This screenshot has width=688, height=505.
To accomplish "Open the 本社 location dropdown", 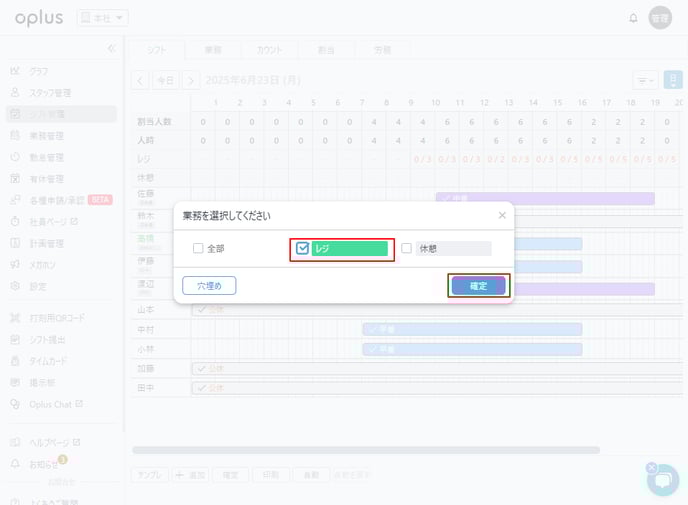I will tap(102, 18).
